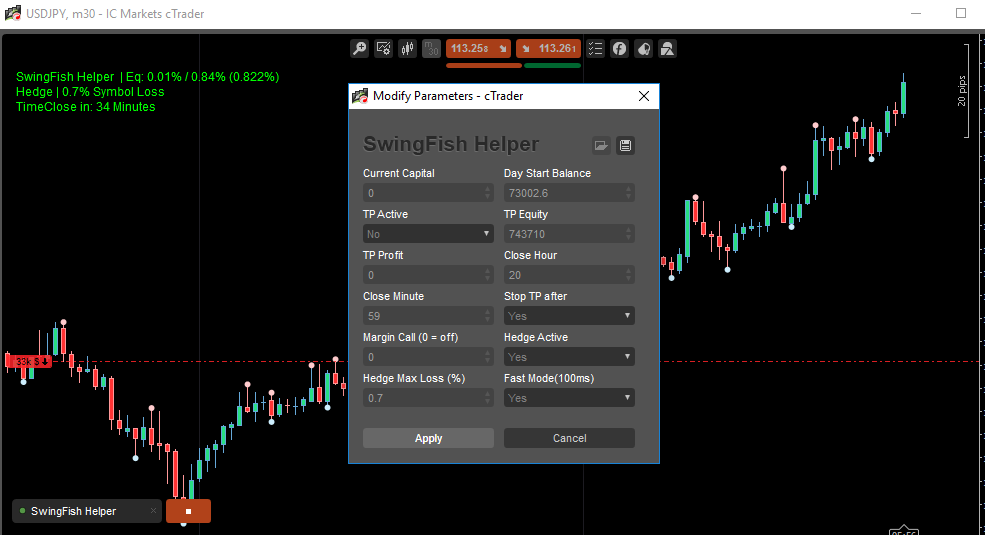The height and width of the screenshot is (535, 985).
Task: Click the 'Margin Call (0 = off)' label
Action: [x=411, y=337]
